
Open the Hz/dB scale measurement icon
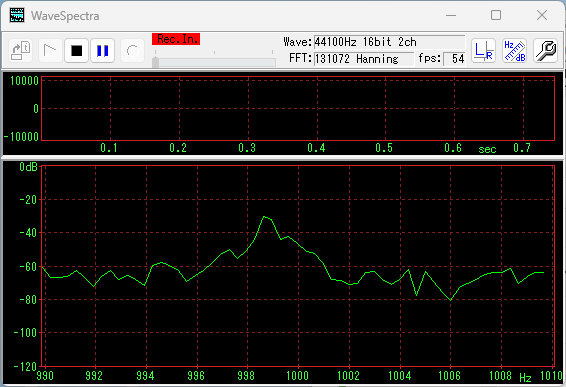(514, 51)
